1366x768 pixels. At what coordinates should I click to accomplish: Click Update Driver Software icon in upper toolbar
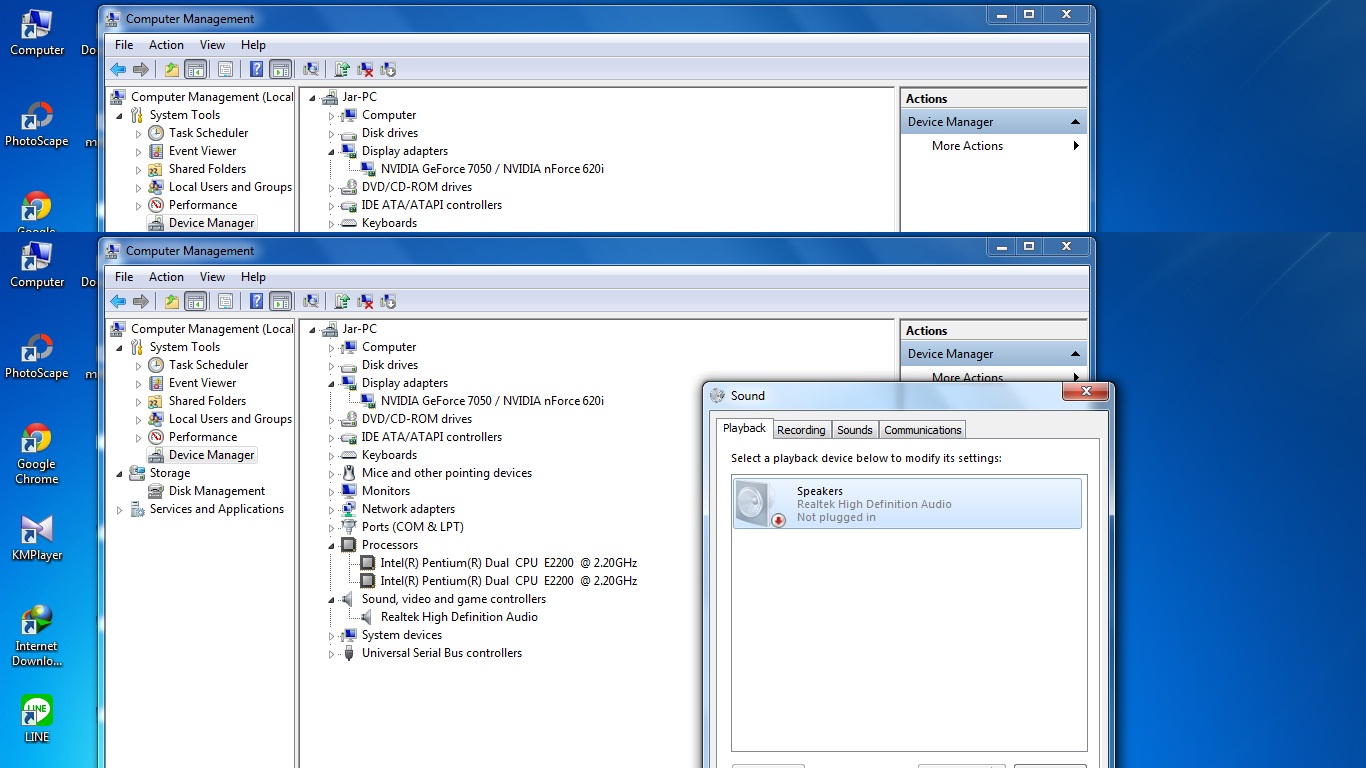(x=342, y=69)
